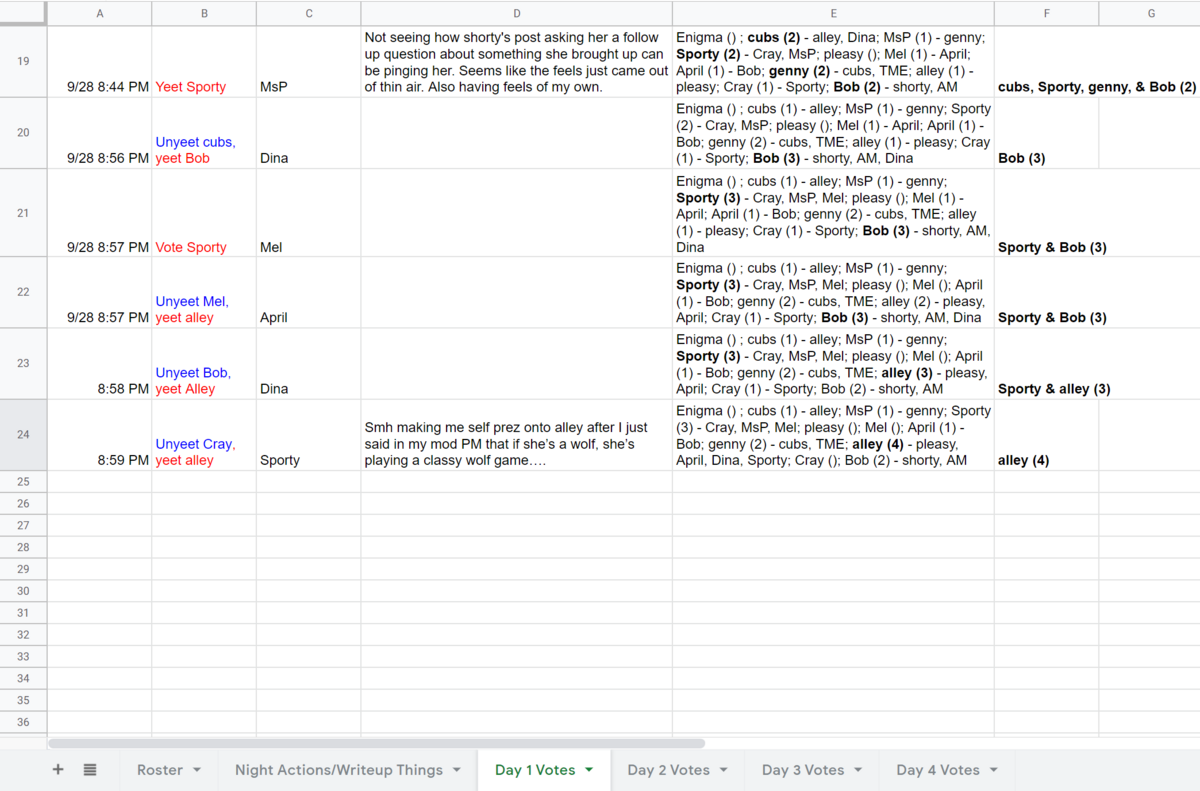Screen dimensions: 1200x791
Task: Select the 'Sporty & alley (3)' cell
Action: tap(1046, 364)
